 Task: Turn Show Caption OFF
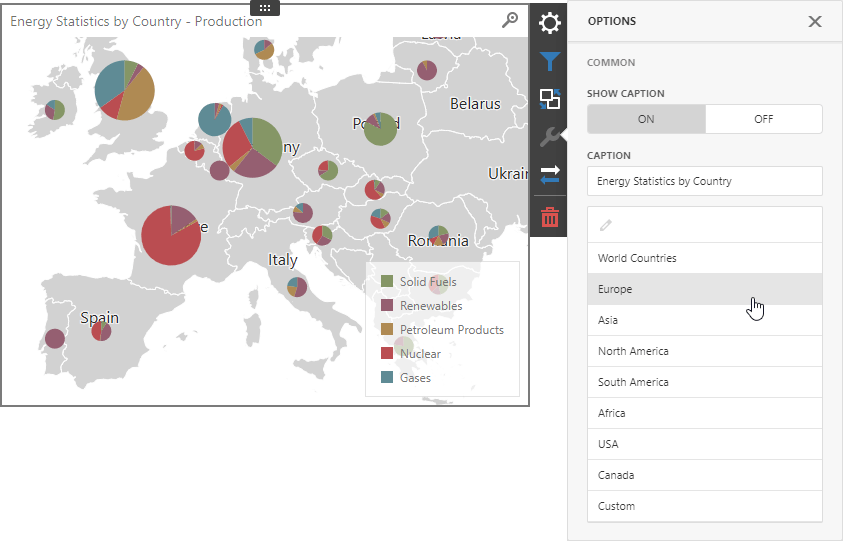click(763, 119)
